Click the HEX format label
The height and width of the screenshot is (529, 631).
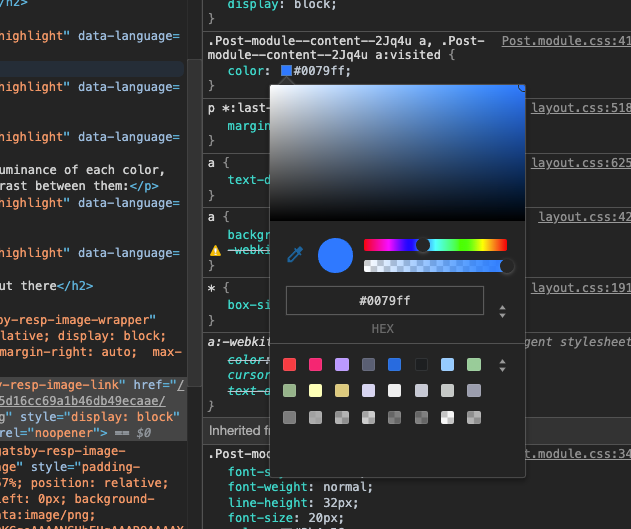click(383, 329)
